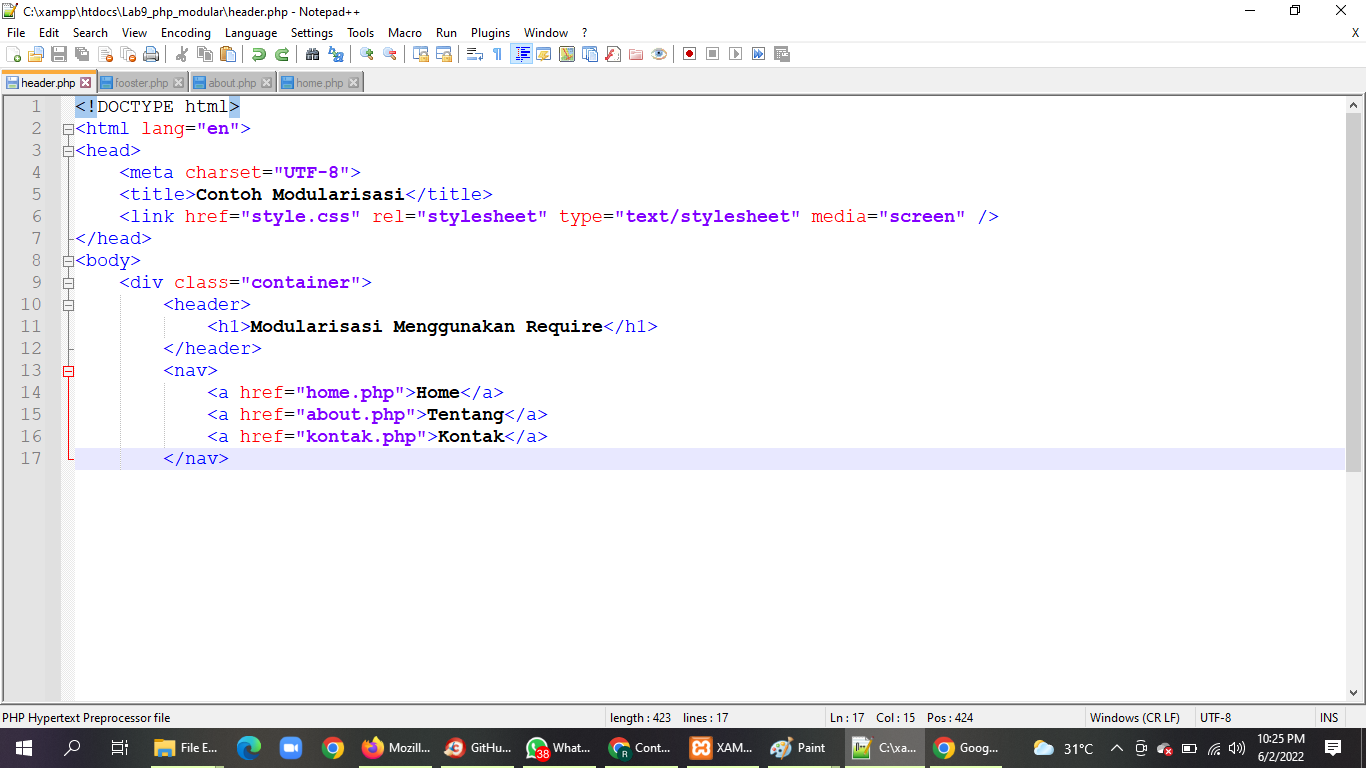This screenshot has width=1366, height=768.
Task: Click line number 11 in the margin
Action: pos(31,327)
